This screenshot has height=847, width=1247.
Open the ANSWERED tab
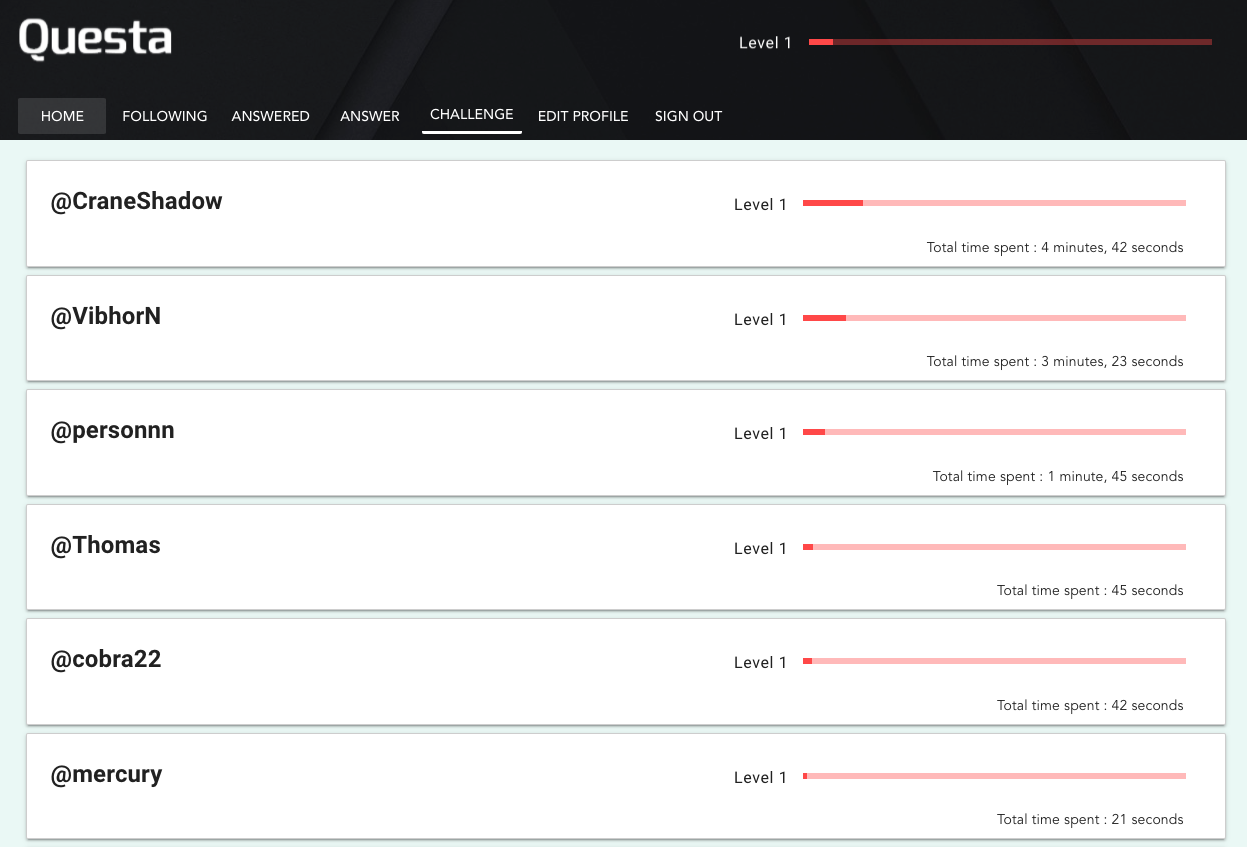pyautogui.click(x=271, y=116)
